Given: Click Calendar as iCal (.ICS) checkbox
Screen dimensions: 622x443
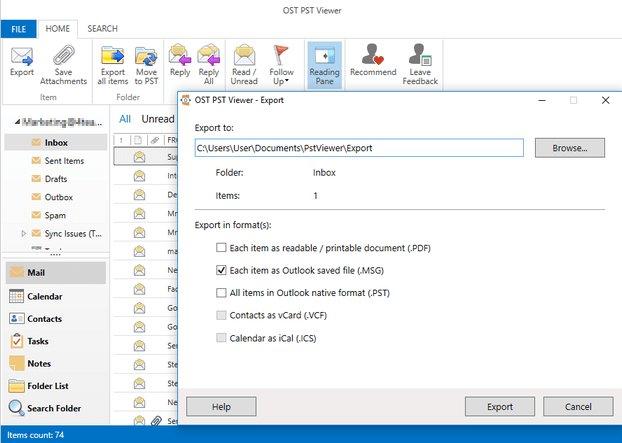Looking at the screenshot, I should point(221,338).
